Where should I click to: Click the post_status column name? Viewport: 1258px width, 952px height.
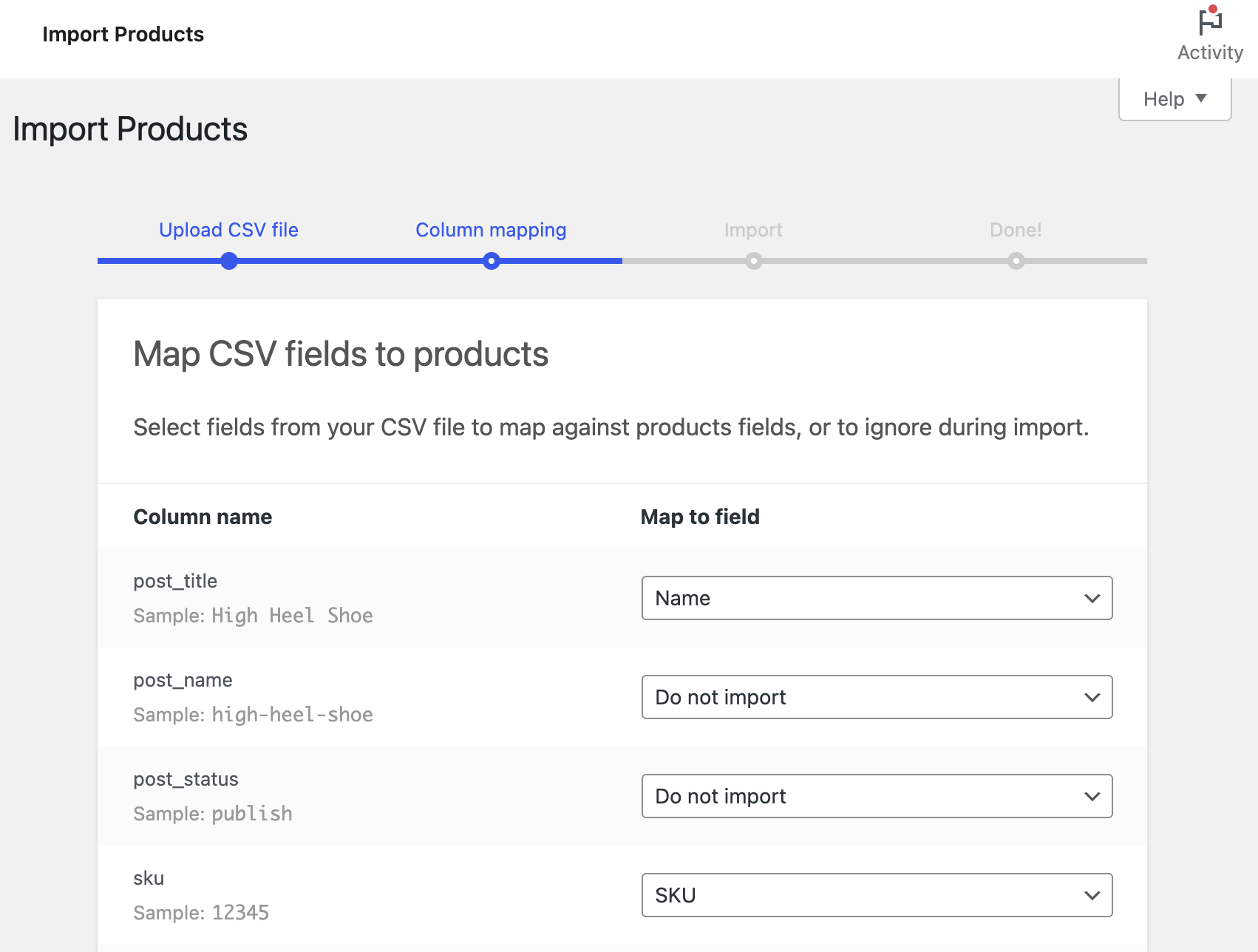[186, 779]
